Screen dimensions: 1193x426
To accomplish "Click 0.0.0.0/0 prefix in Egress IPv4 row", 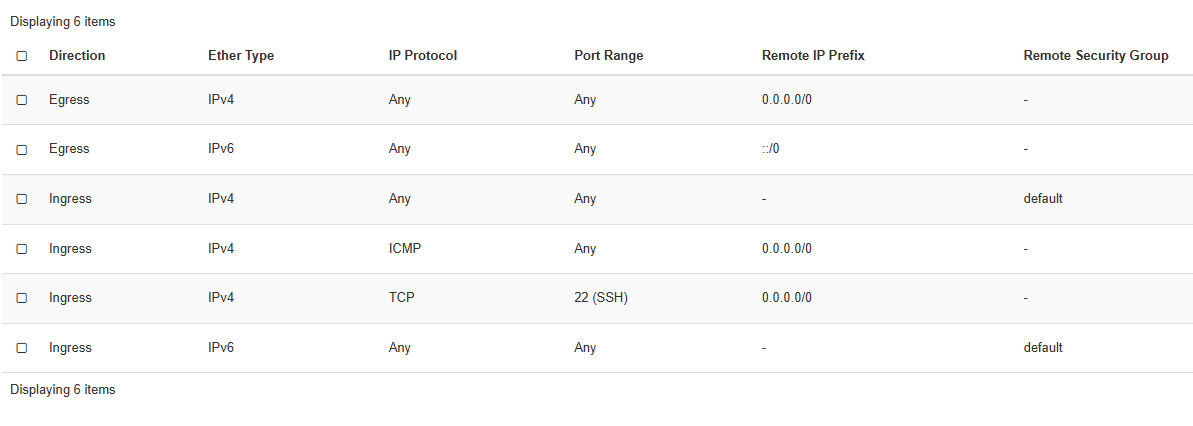I will pyautogui.click(x=786, y=100).
